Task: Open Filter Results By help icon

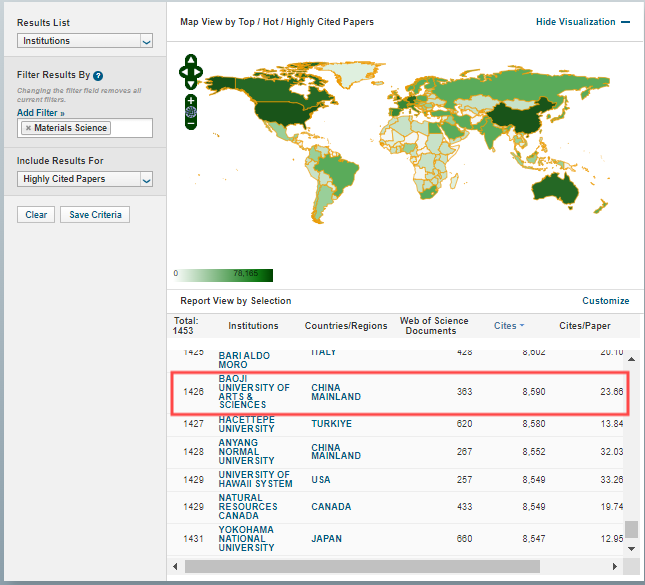Action: tap(98, 76)
